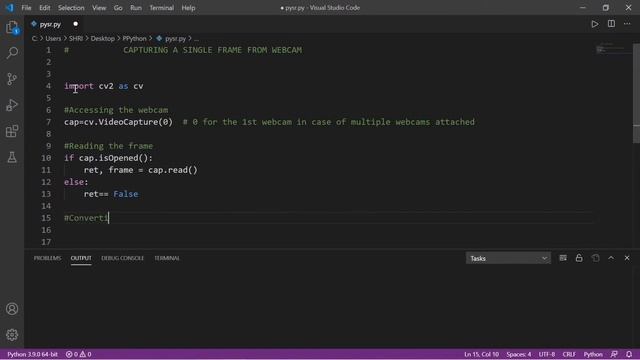Switch to the PROBLEMS tab

47,258
